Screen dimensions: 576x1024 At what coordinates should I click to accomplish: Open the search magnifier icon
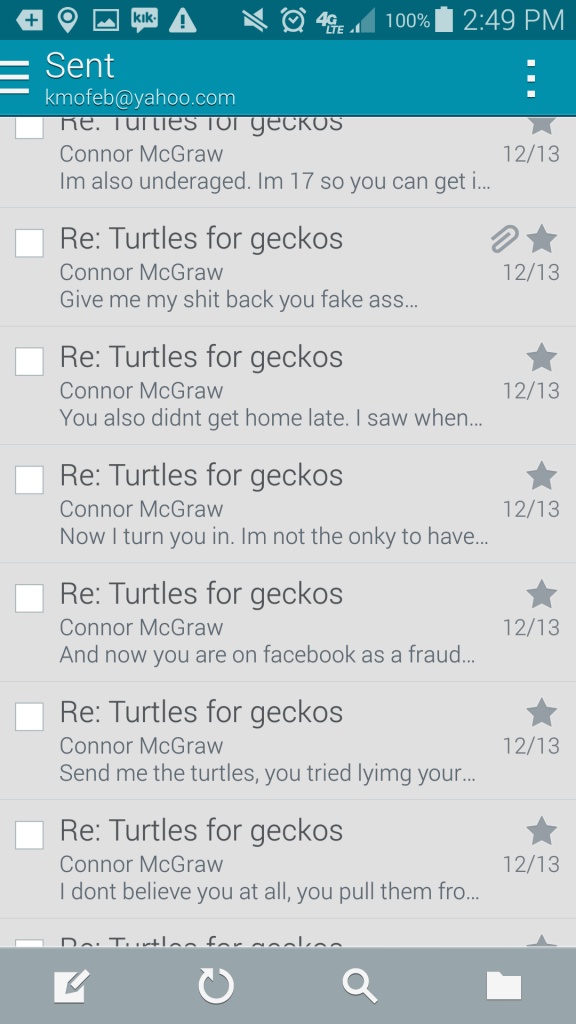click(x=360, y=985)
